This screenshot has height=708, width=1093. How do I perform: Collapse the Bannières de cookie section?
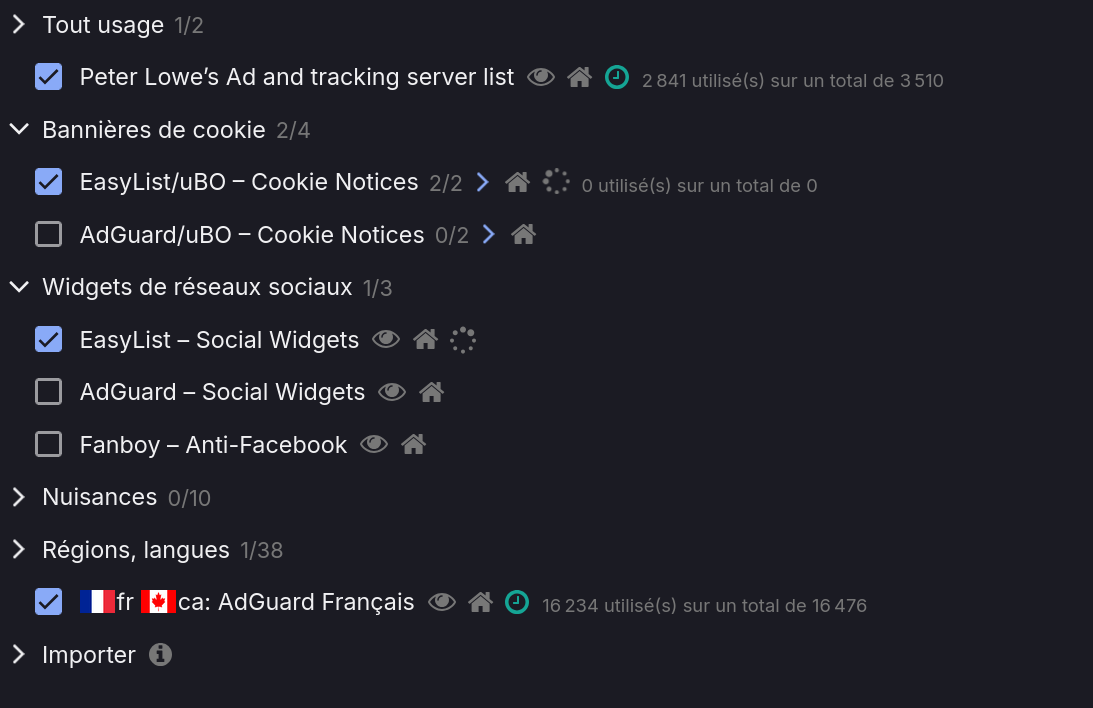tap(18, 130)
